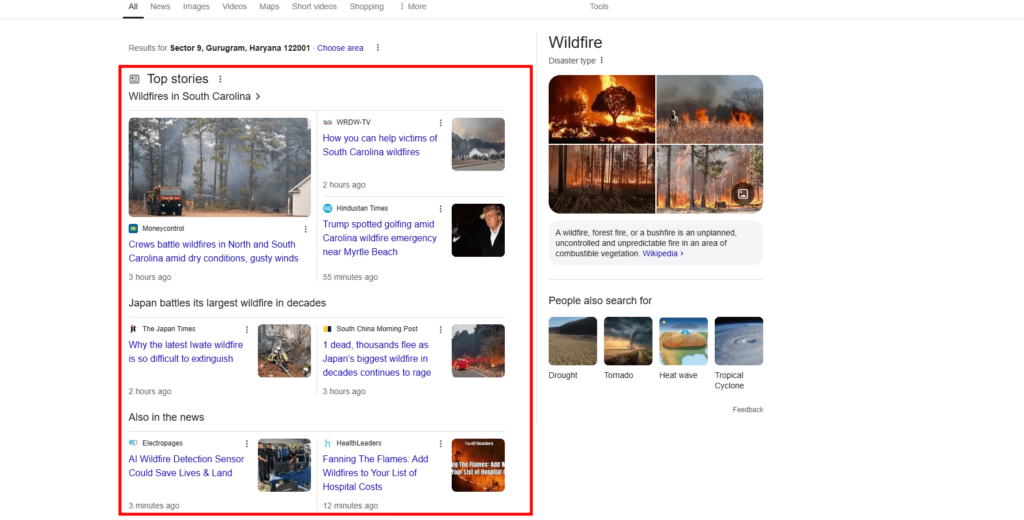View burning pine forest trunks image
This screenshot has height=520, width=1024.
[601, 179]
